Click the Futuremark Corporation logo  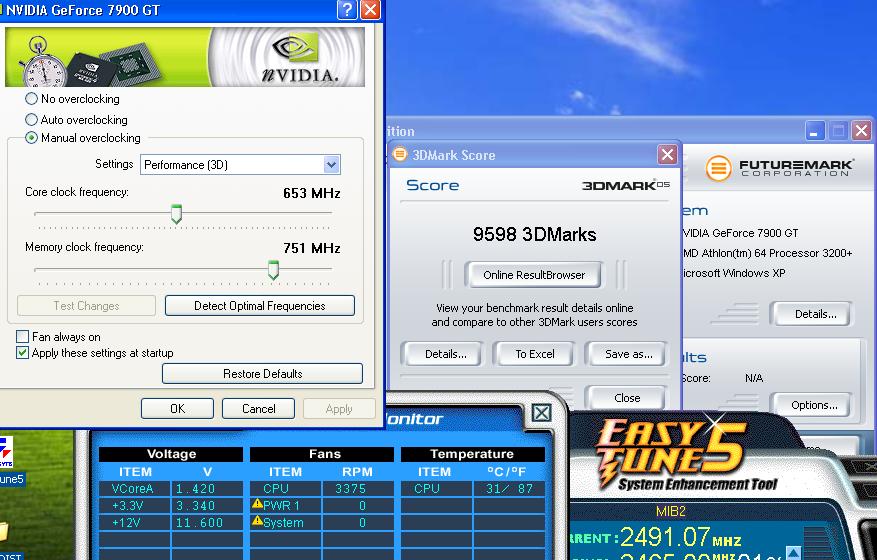779,167
